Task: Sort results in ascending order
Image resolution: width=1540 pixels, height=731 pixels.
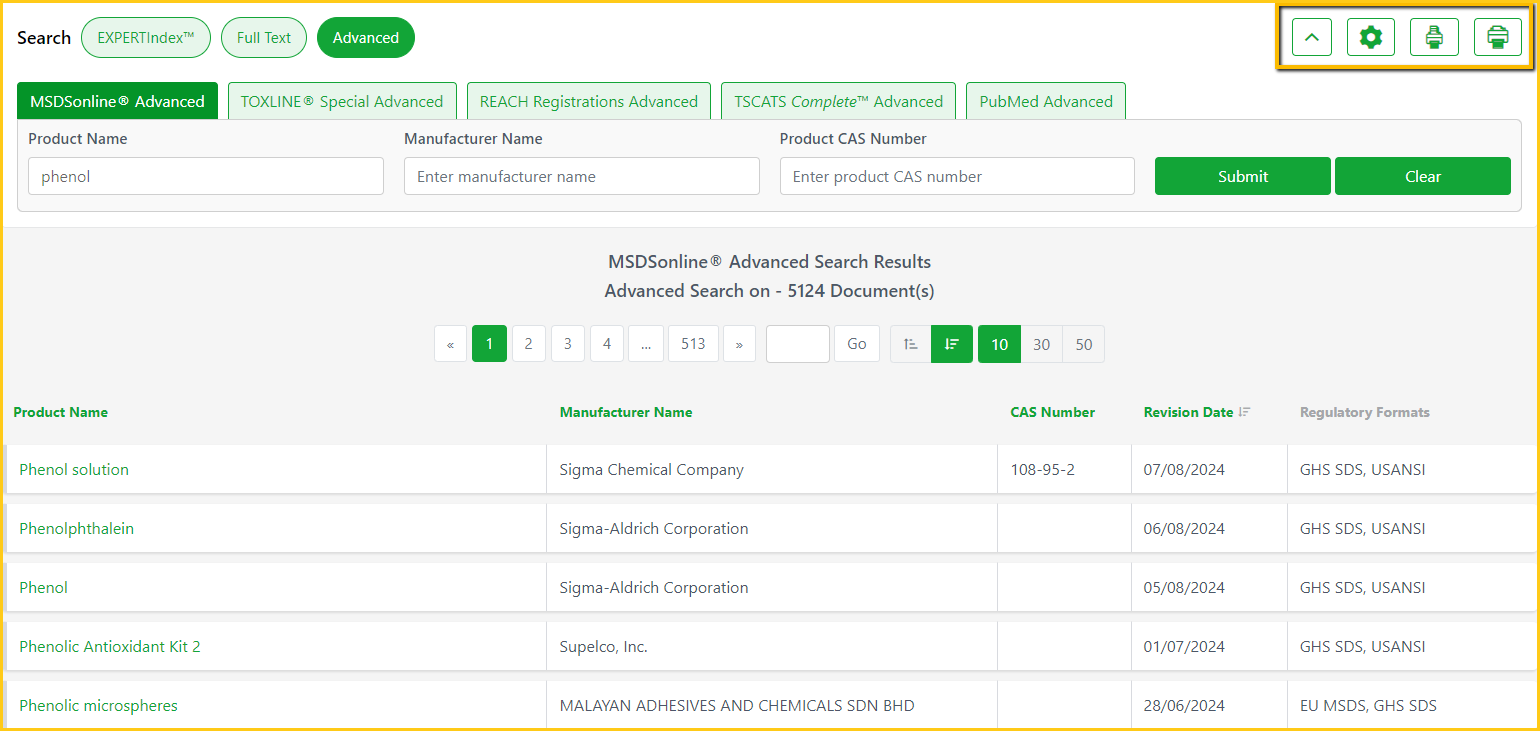Action: point(910,344)
